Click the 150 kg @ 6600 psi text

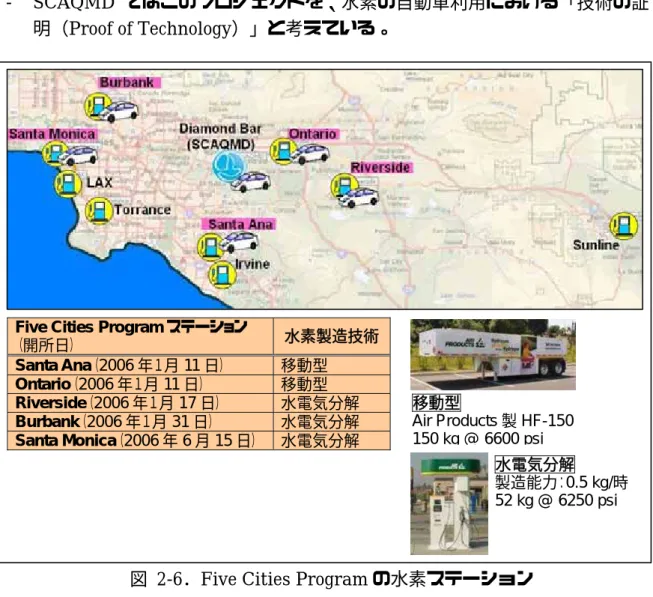point(478,438)
